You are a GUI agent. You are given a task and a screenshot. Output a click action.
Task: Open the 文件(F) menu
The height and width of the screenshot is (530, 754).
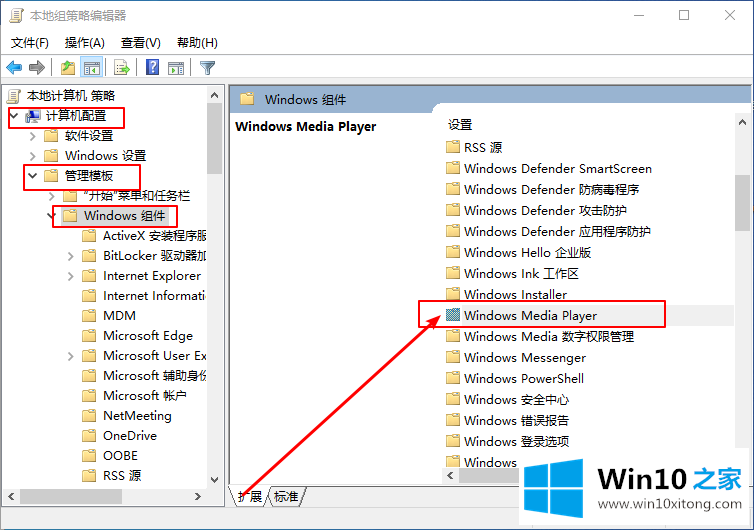coord(30,43)
